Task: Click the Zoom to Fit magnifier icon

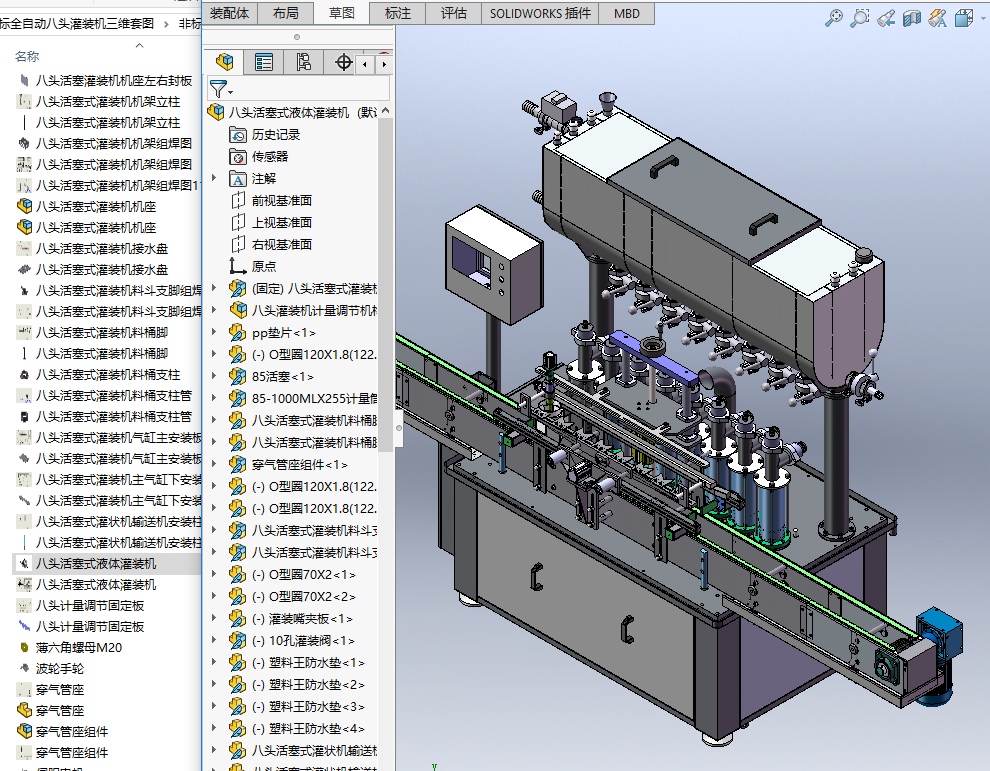Action: click(833, 17)
